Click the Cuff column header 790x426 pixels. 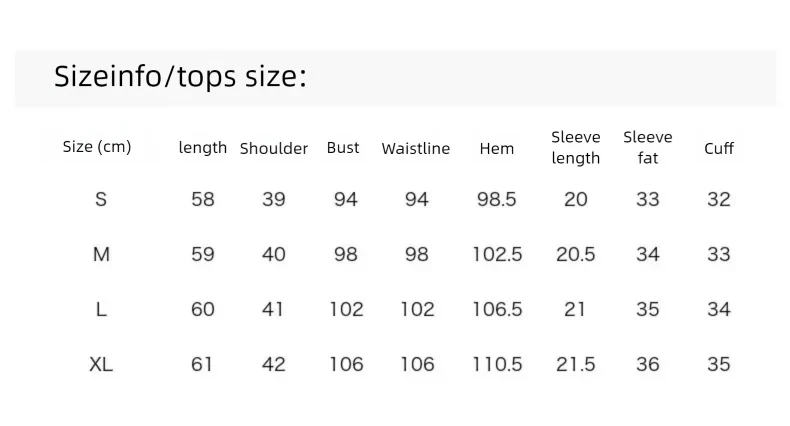point(719,149)
